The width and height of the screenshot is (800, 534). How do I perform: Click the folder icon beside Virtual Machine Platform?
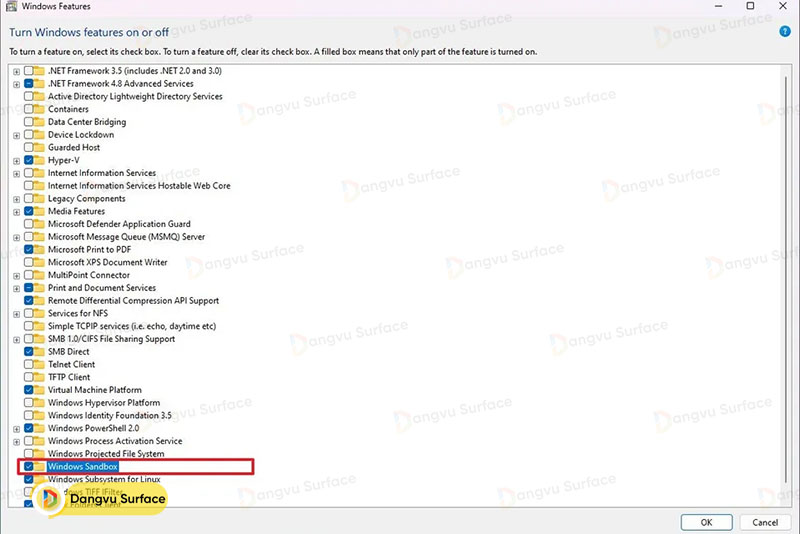pyautogui.click(x=39, y=390)
